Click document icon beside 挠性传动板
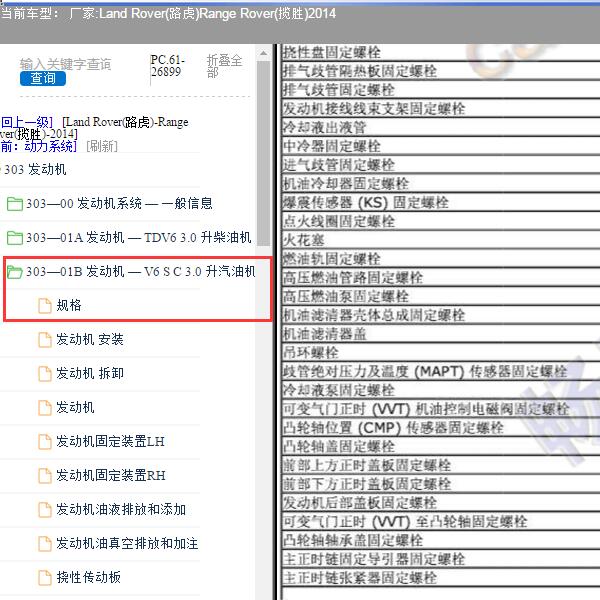 [x=44, y=578]
